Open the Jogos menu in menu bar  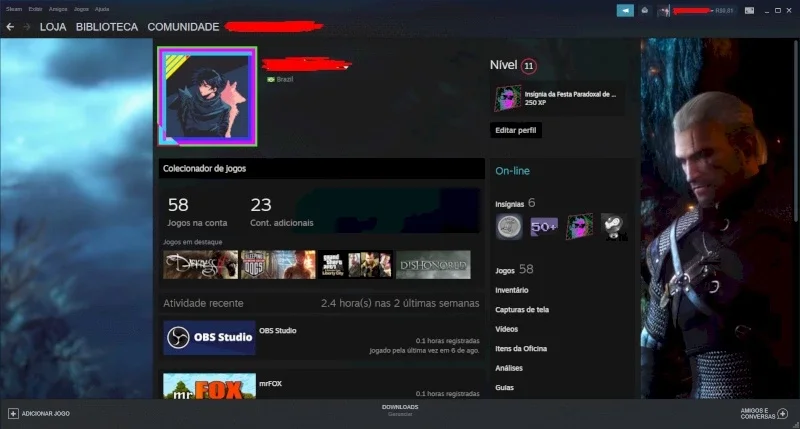pos(81,9)
